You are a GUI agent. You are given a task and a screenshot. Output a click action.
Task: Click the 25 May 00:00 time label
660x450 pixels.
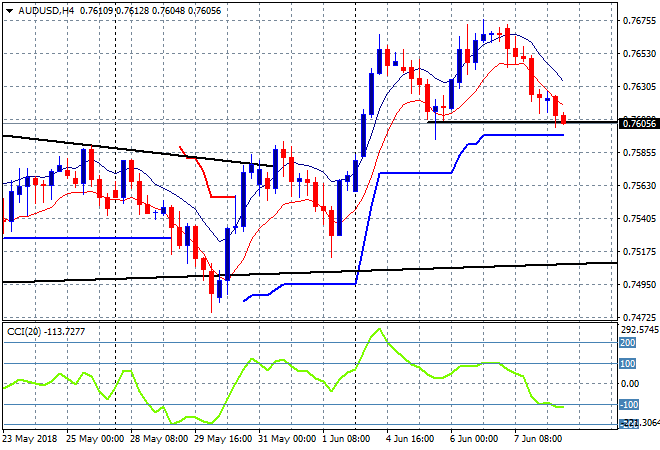[x=95, y=438]
